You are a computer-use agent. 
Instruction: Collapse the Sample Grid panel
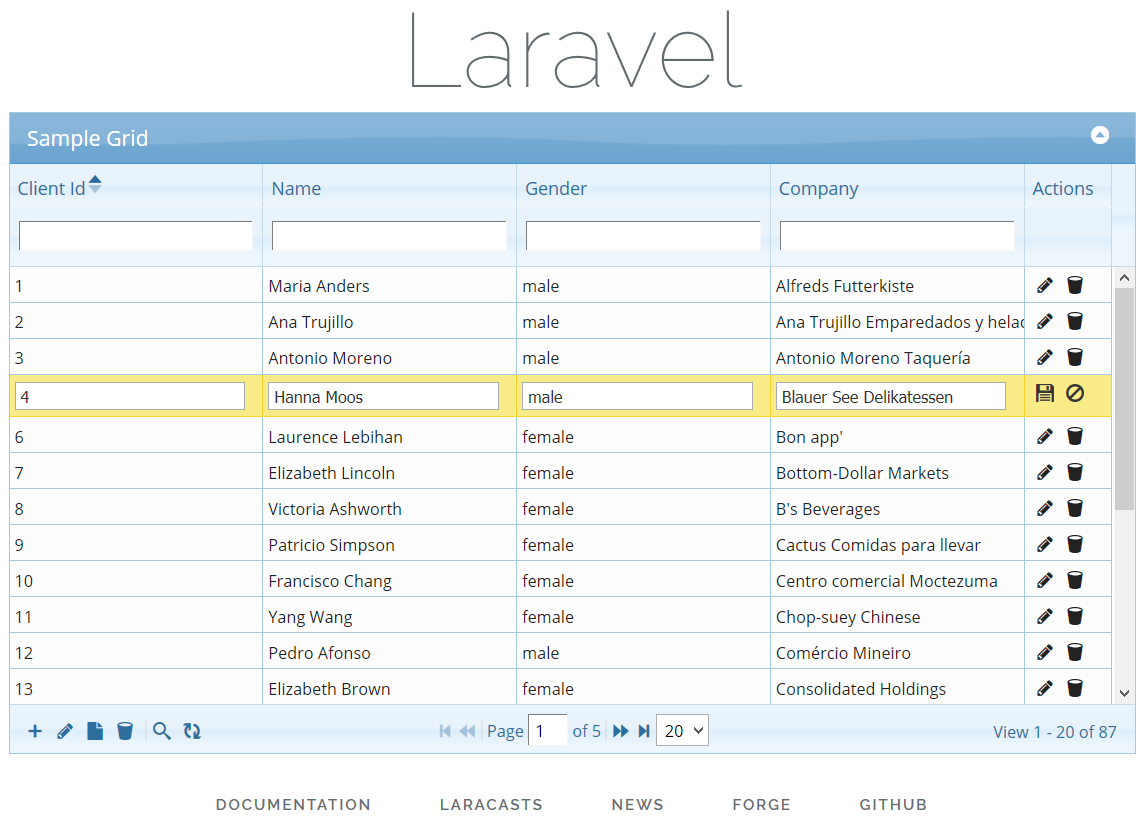click(x=1100, y=135)
